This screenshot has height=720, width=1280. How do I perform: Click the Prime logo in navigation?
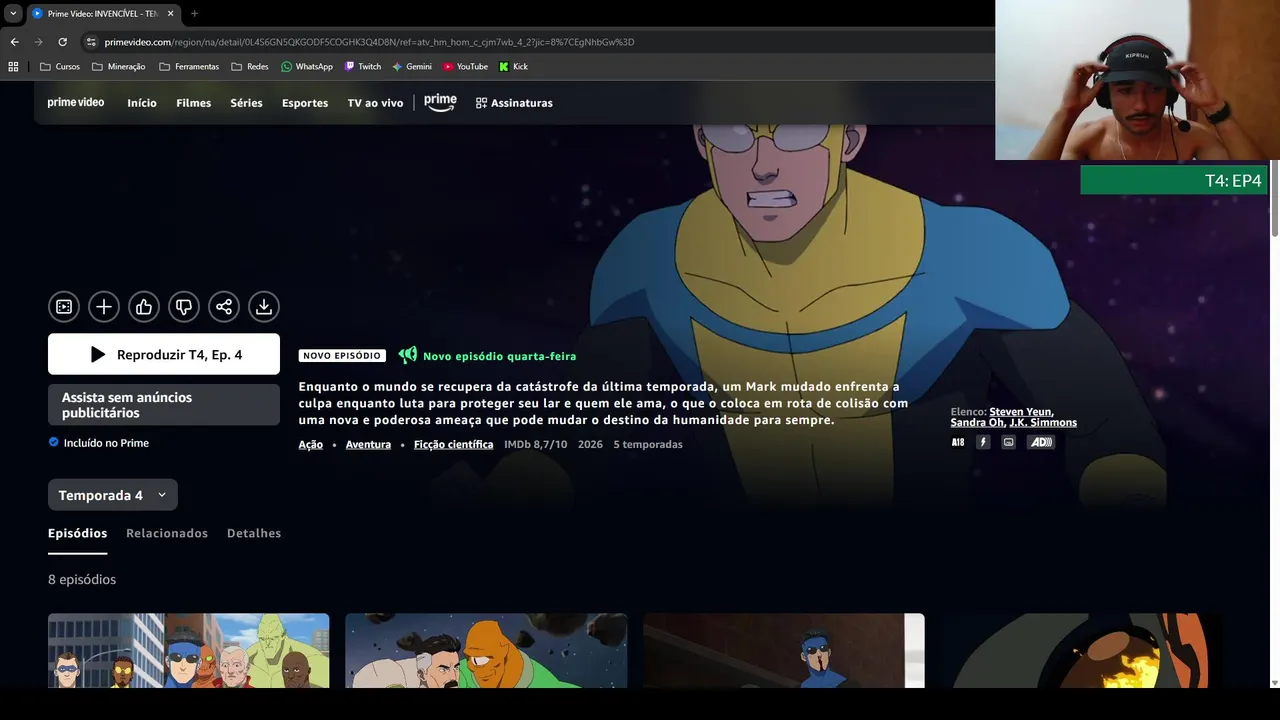pos(440,102)
